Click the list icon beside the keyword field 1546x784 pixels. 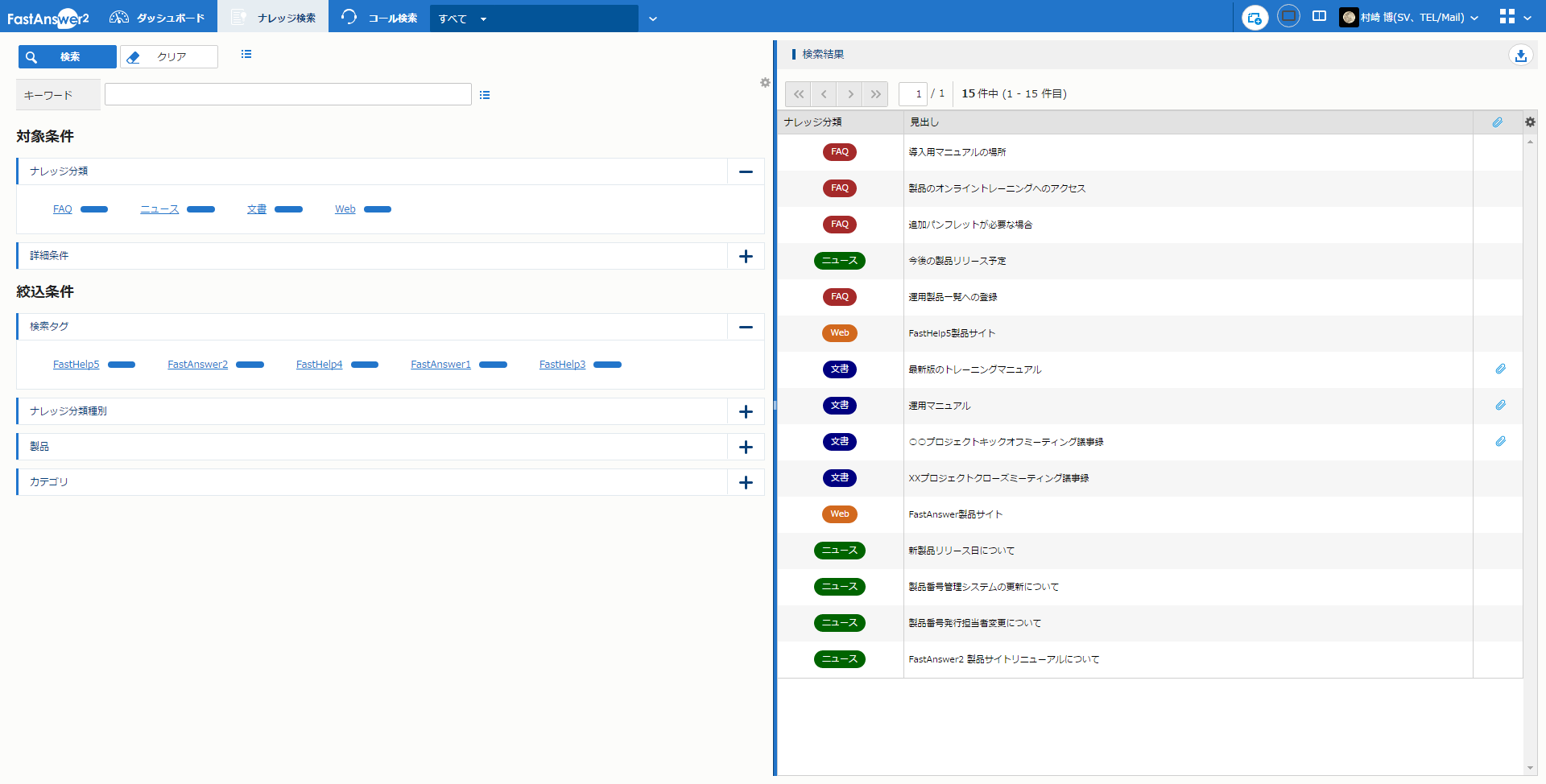(x=485, y=95)
